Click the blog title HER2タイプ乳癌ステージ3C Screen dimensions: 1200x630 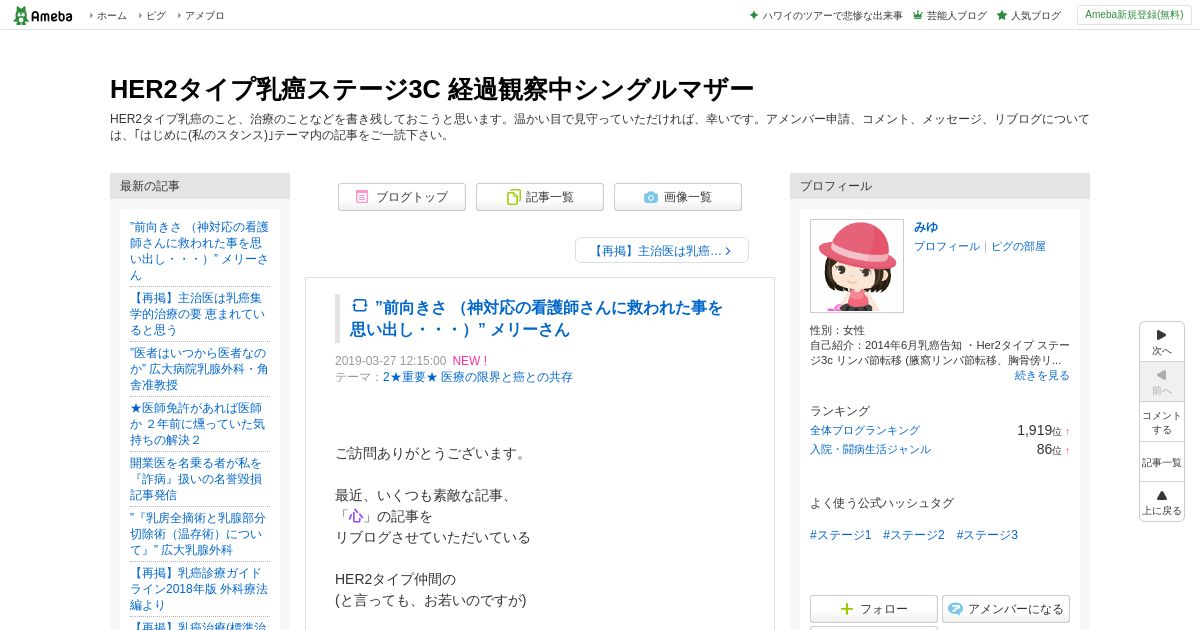tap(431, 89)
